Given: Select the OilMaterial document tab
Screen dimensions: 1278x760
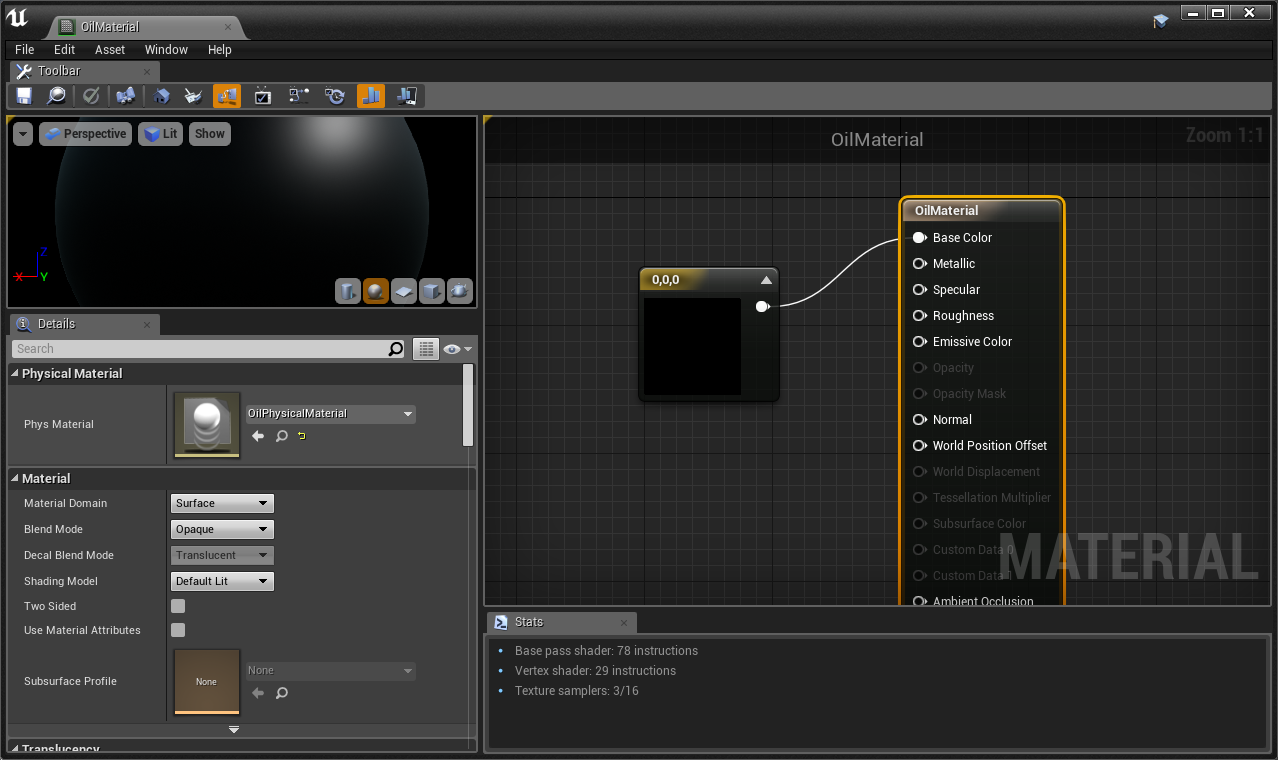Looking at the screenshot, I should (145, 27).
